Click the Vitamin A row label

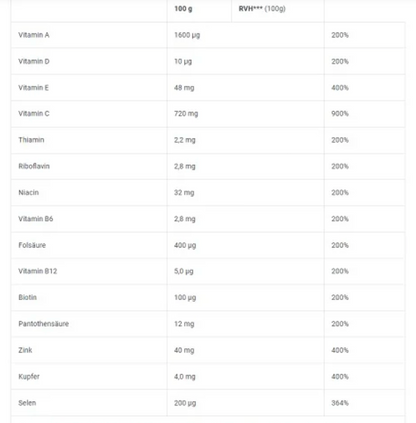pyautogui.click(x=34, y=35)
